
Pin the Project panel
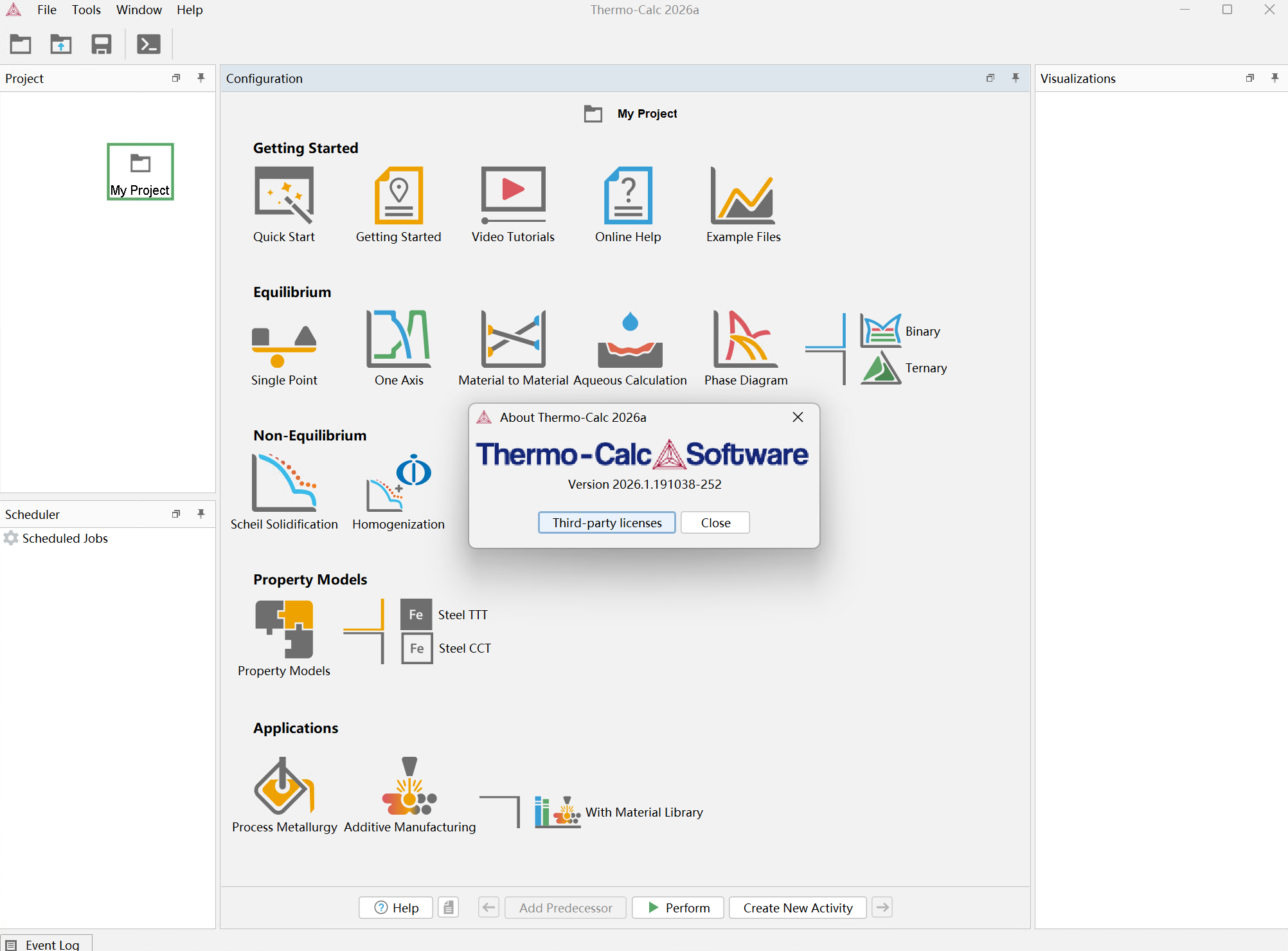point(201,78)
